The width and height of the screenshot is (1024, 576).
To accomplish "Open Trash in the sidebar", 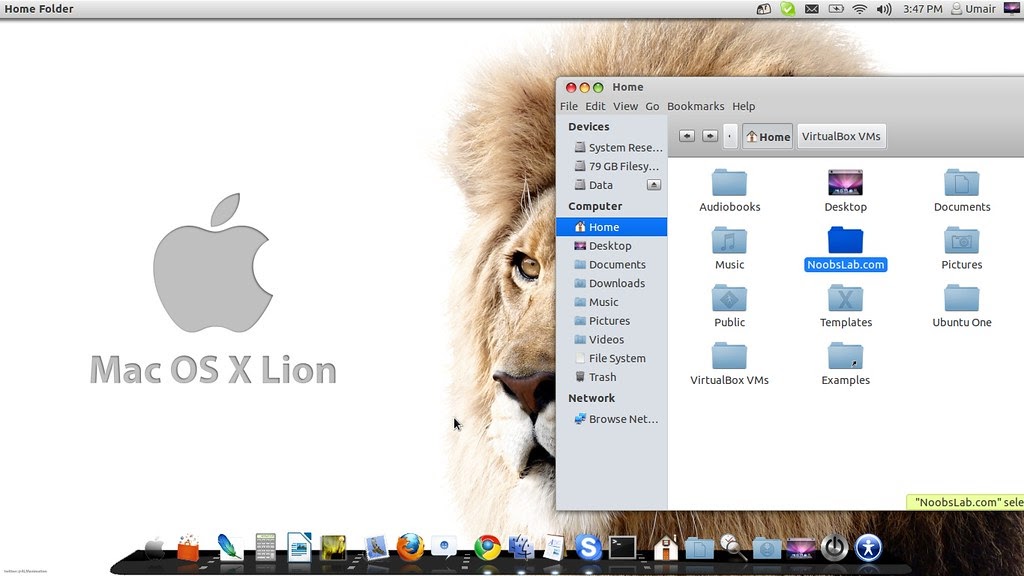I will click(612, 377).
